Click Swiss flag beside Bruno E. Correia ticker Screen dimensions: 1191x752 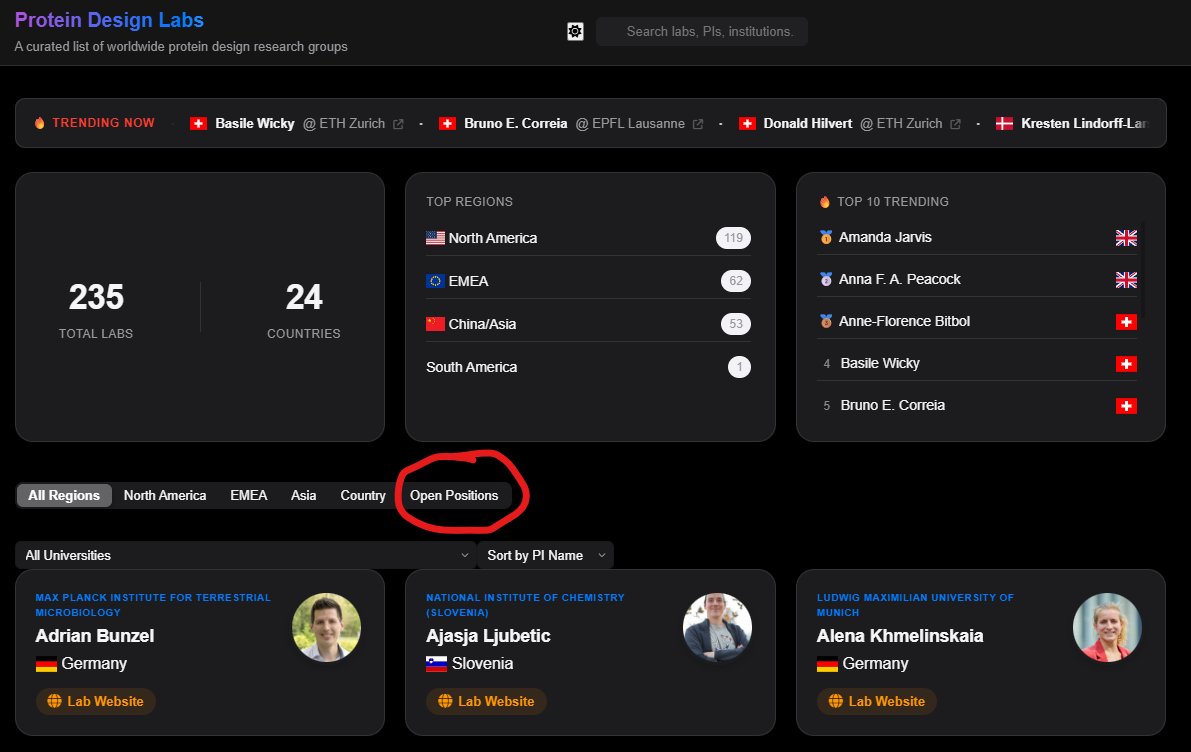point(447,123)
